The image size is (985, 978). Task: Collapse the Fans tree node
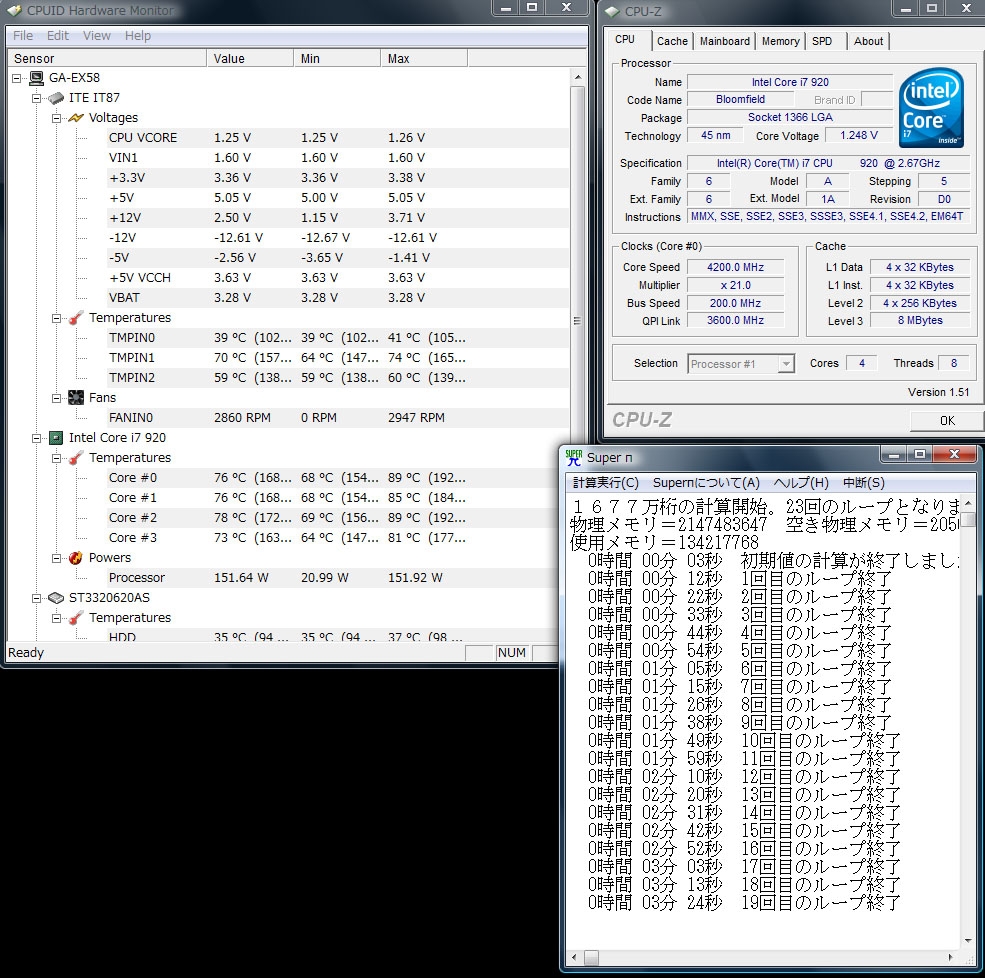click(x=57, y=398)
